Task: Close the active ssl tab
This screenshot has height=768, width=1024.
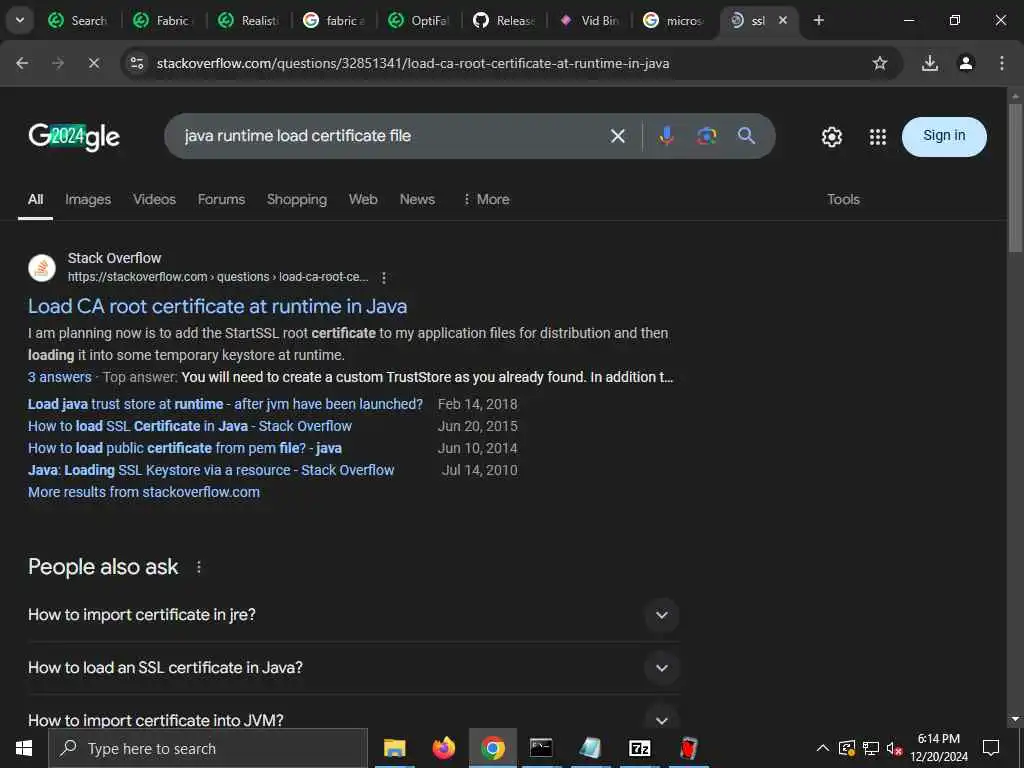Action: (783, 20)
